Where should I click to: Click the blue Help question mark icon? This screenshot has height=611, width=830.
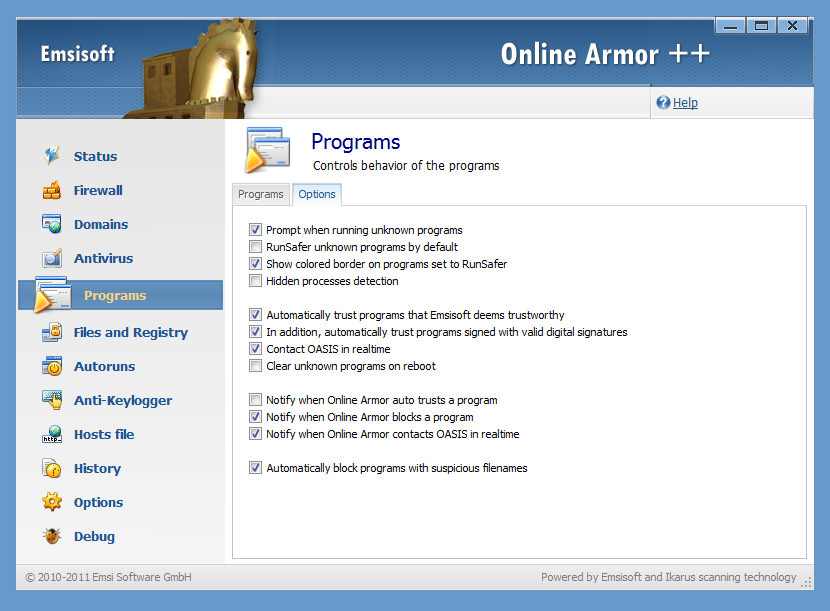click(x=663, y=102)
